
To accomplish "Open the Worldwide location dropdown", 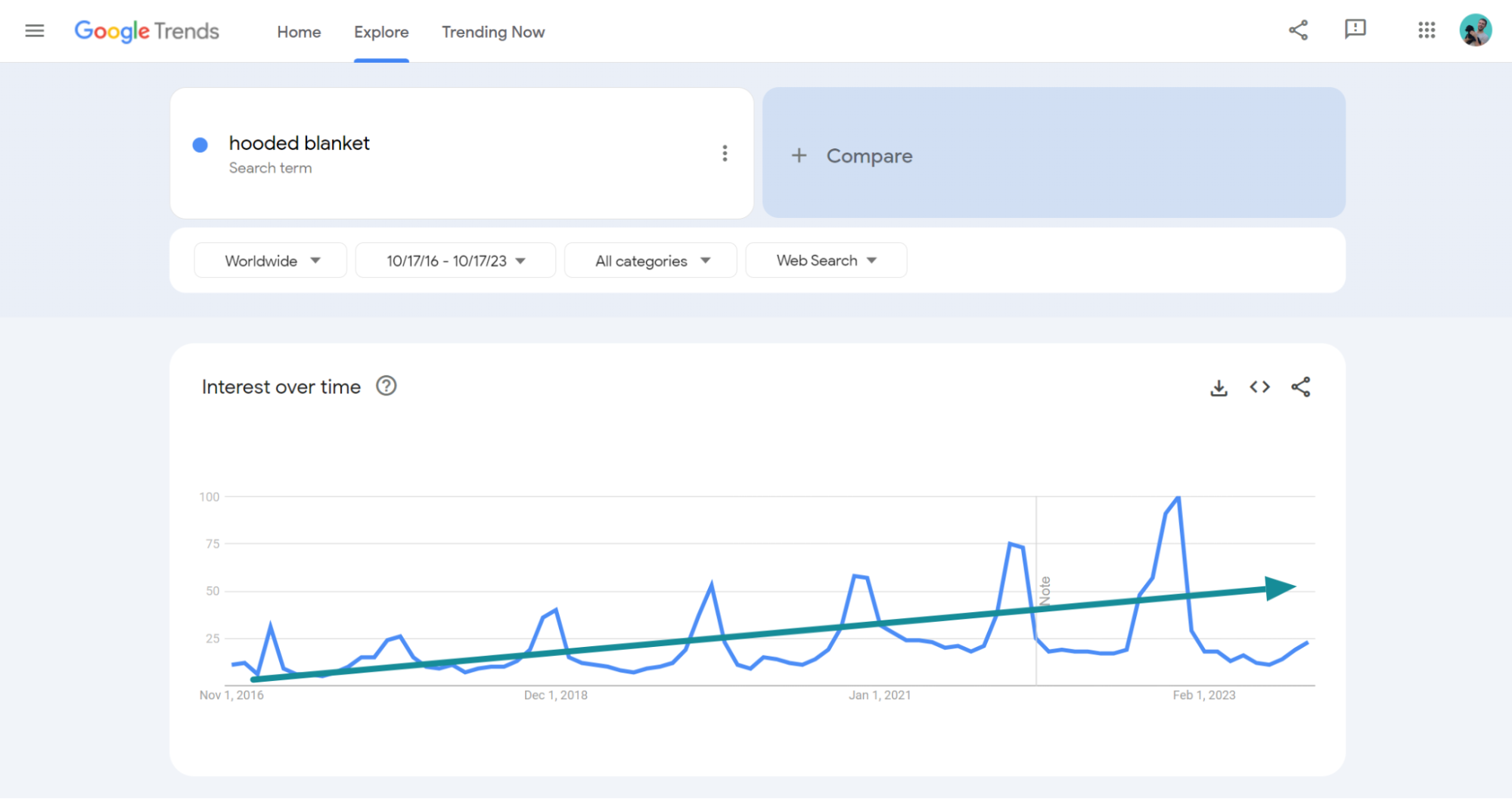I will point(270,260).
